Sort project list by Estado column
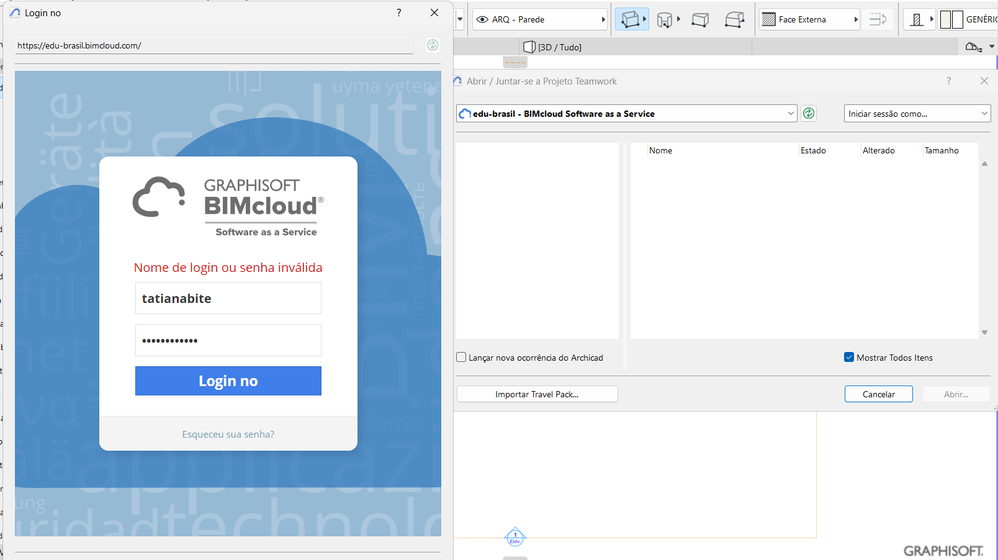Viewport: 998px width, 560px height. click(x=813, y=151)
